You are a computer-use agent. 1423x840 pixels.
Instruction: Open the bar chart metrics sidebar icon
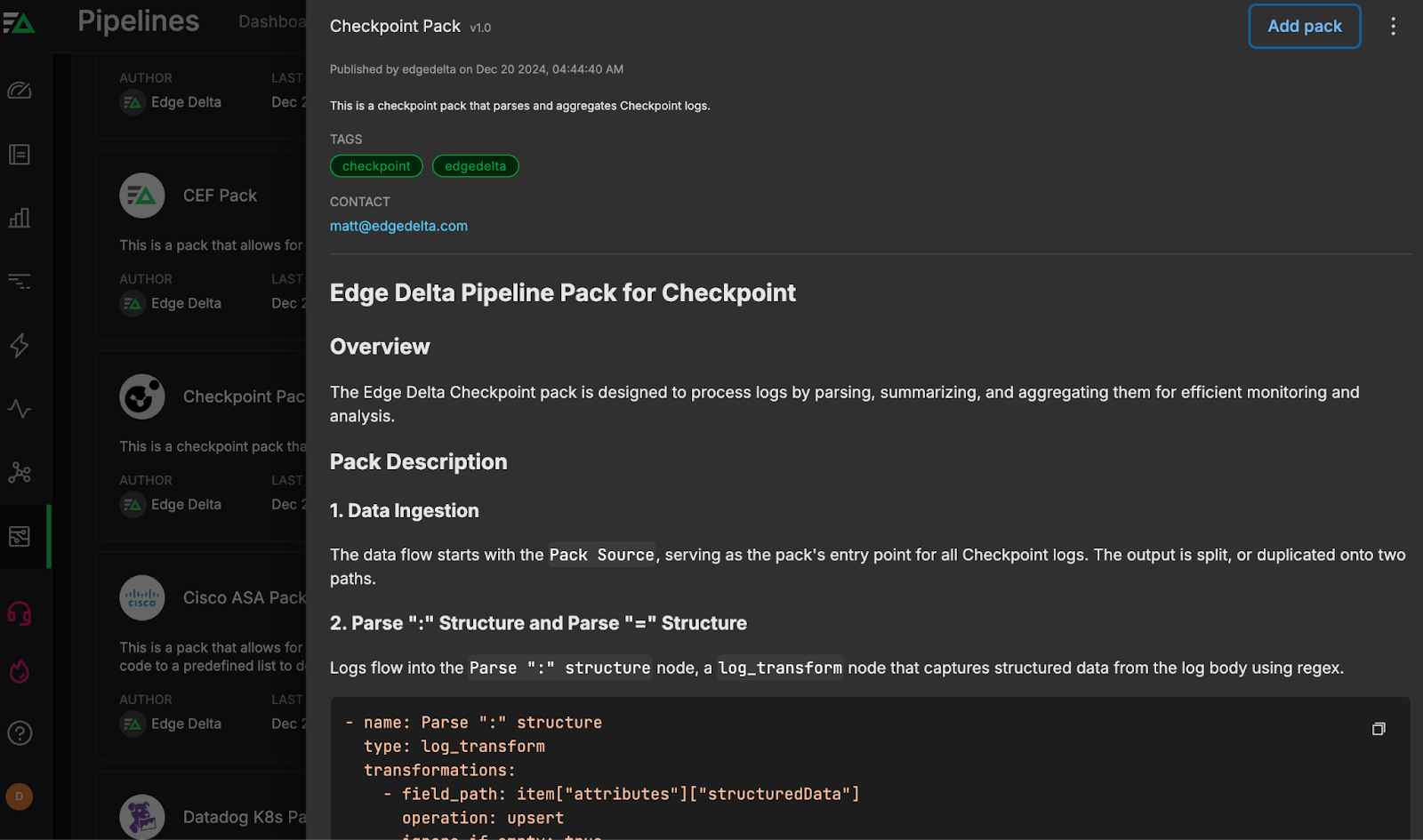(20, 218)
